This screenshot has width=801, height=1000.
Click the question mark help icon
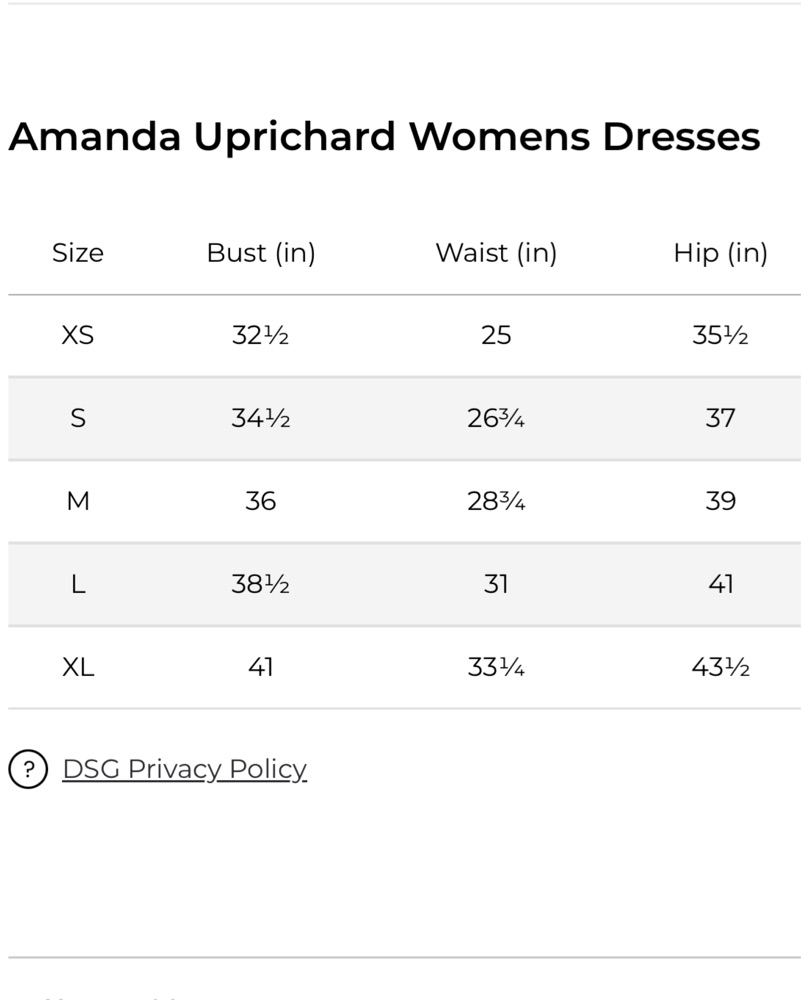point(28,769)
